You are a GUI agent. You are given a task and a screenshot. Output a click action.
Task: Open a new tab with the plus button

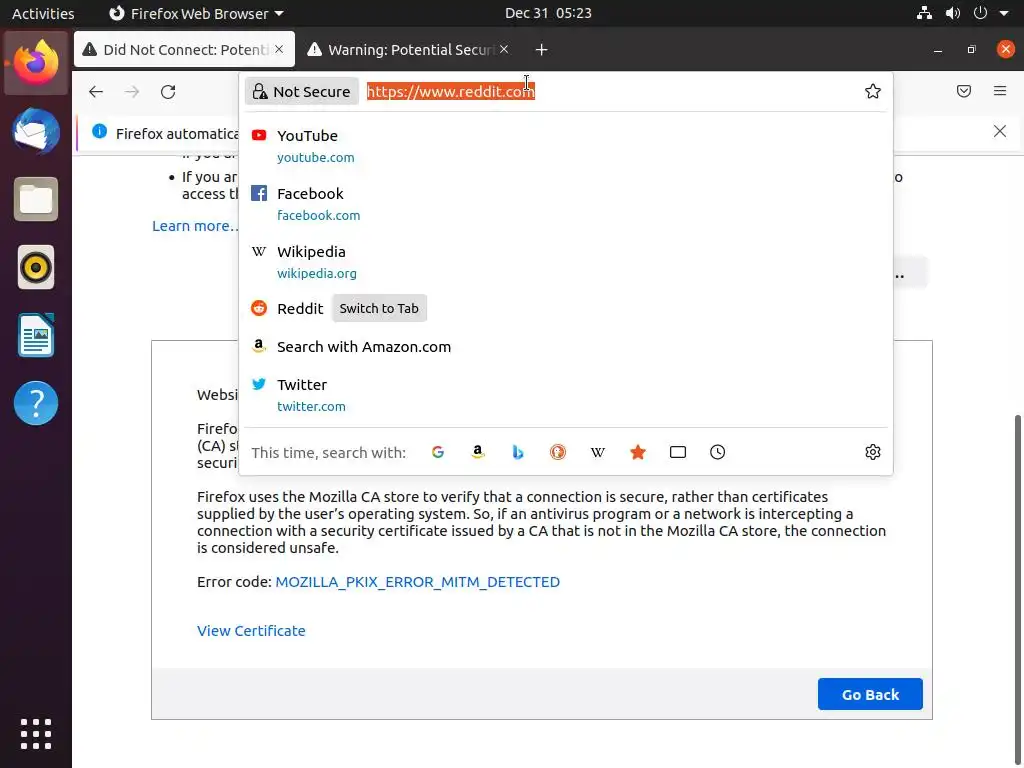coord(541,50)
